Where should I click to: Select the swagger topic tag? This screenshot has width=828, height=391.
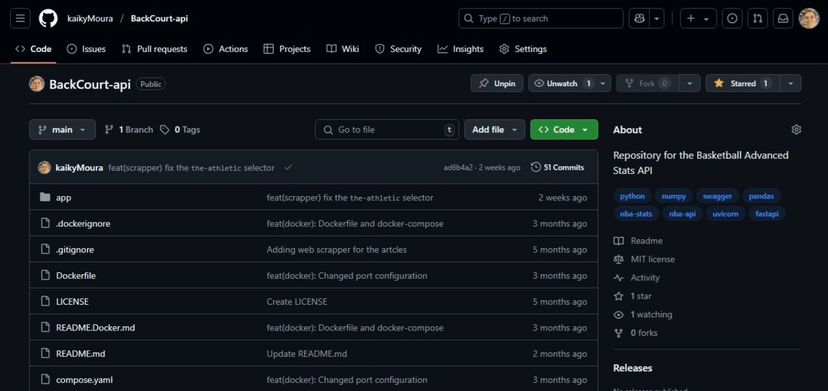717,196
